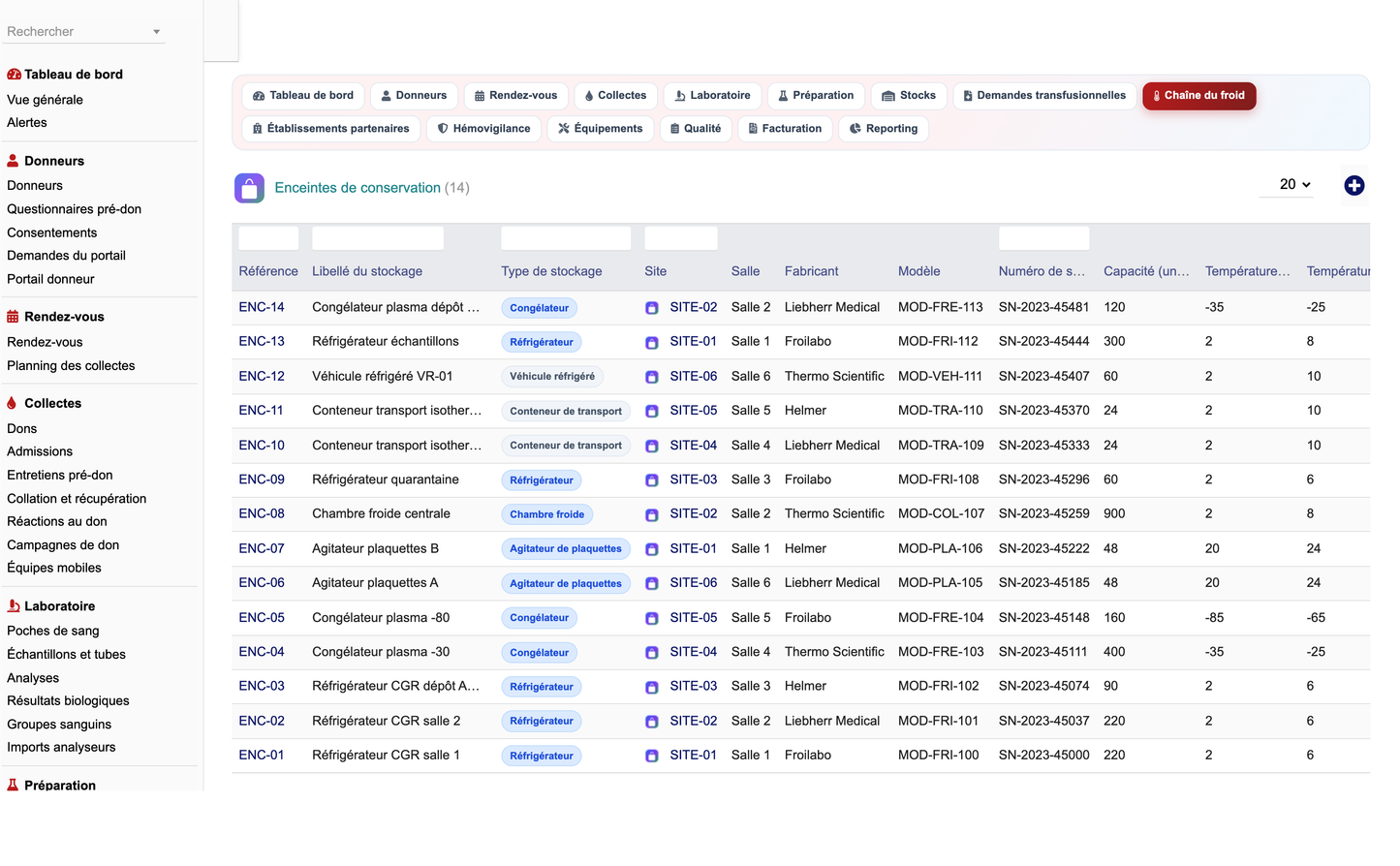Image resolution: width=1400 pixels, height=866 pixels.
Task: Open the top Laboratoire tab
Action: [x=712, y=96]
